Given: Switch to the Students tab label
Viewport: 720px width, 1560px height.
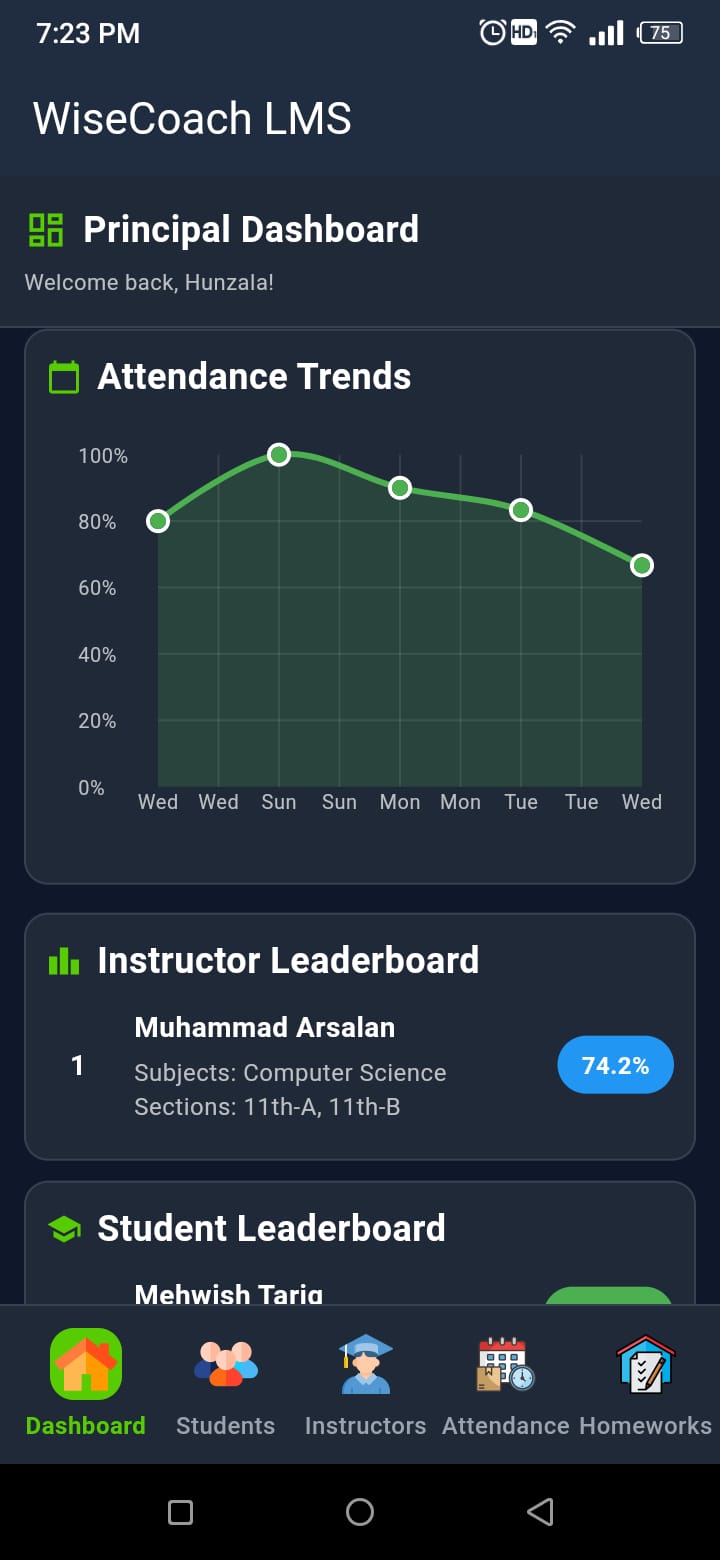Looking at the screenshot, I should 226,1425.
